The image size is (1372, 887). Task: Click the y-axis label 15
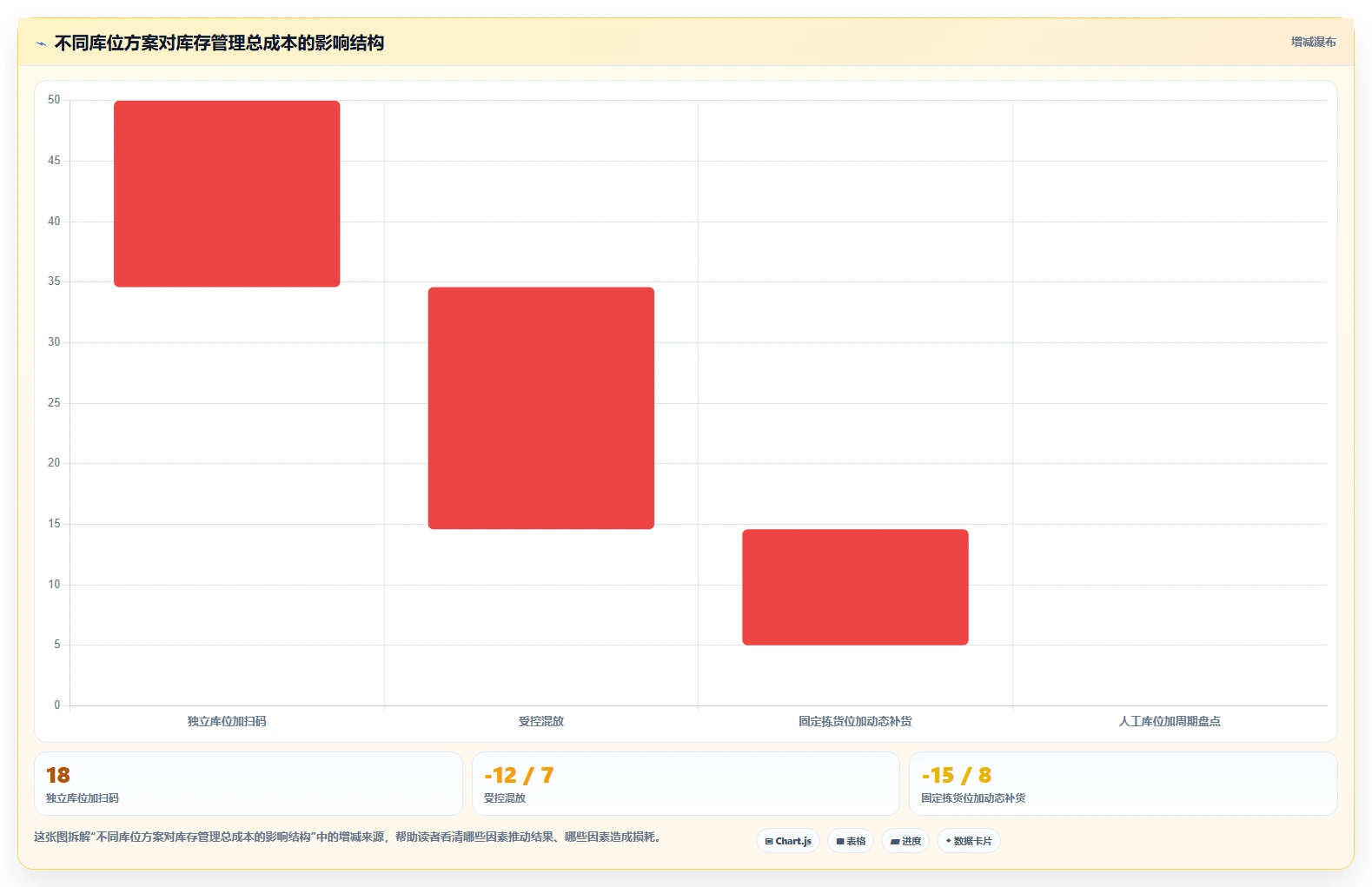point(54,524)
